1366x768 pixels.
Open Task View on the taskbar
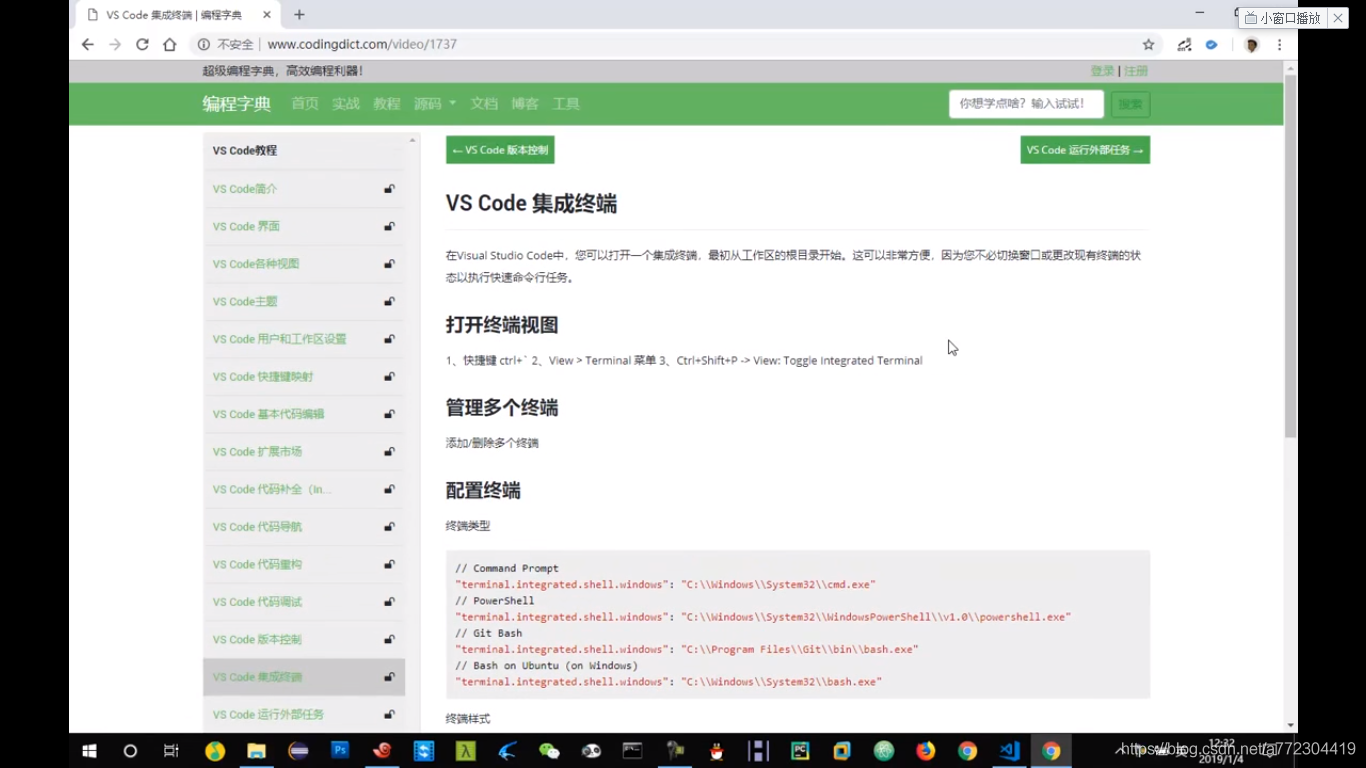tap(171, 751)
